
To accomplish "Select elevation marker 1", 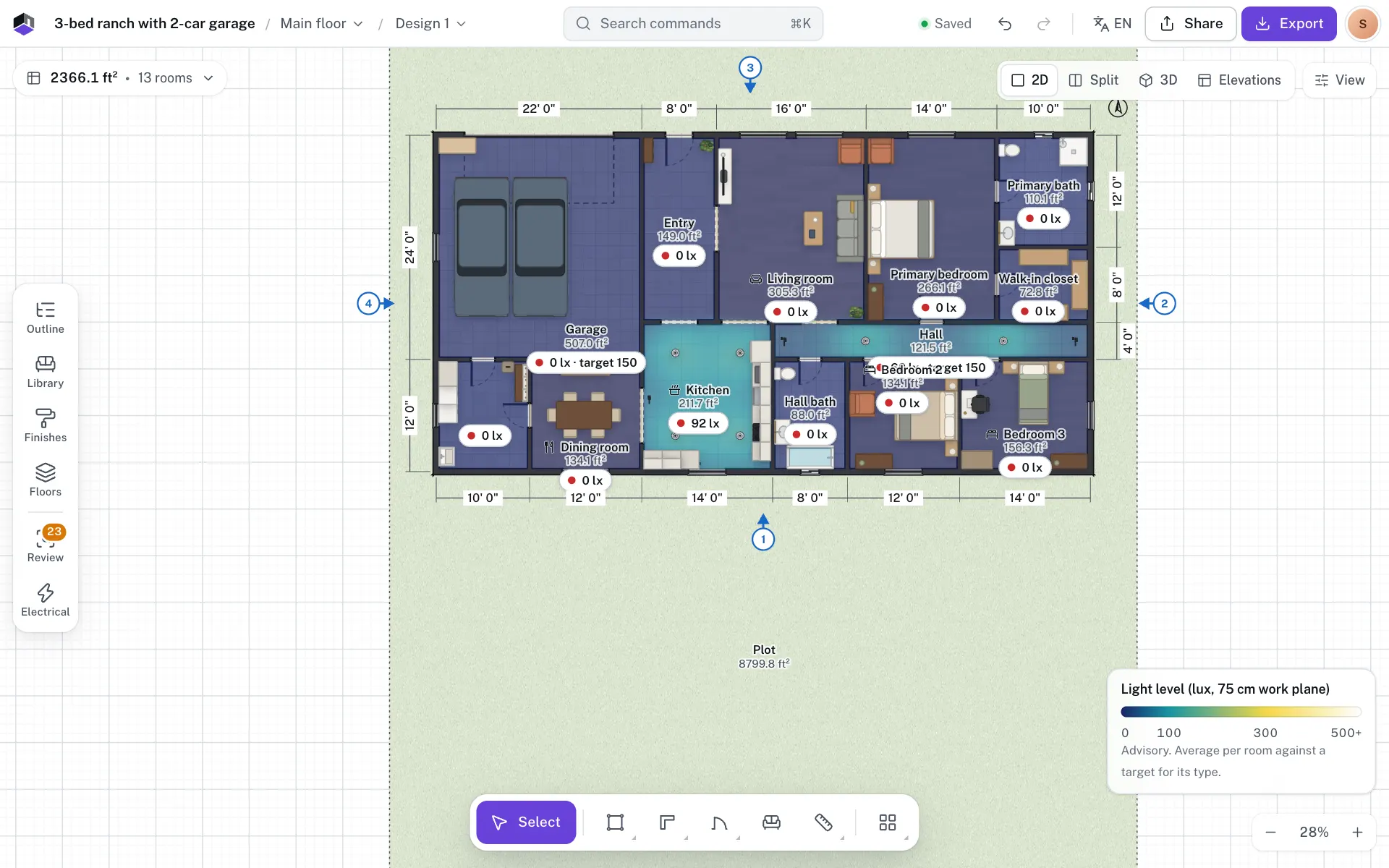I will 763,539.
